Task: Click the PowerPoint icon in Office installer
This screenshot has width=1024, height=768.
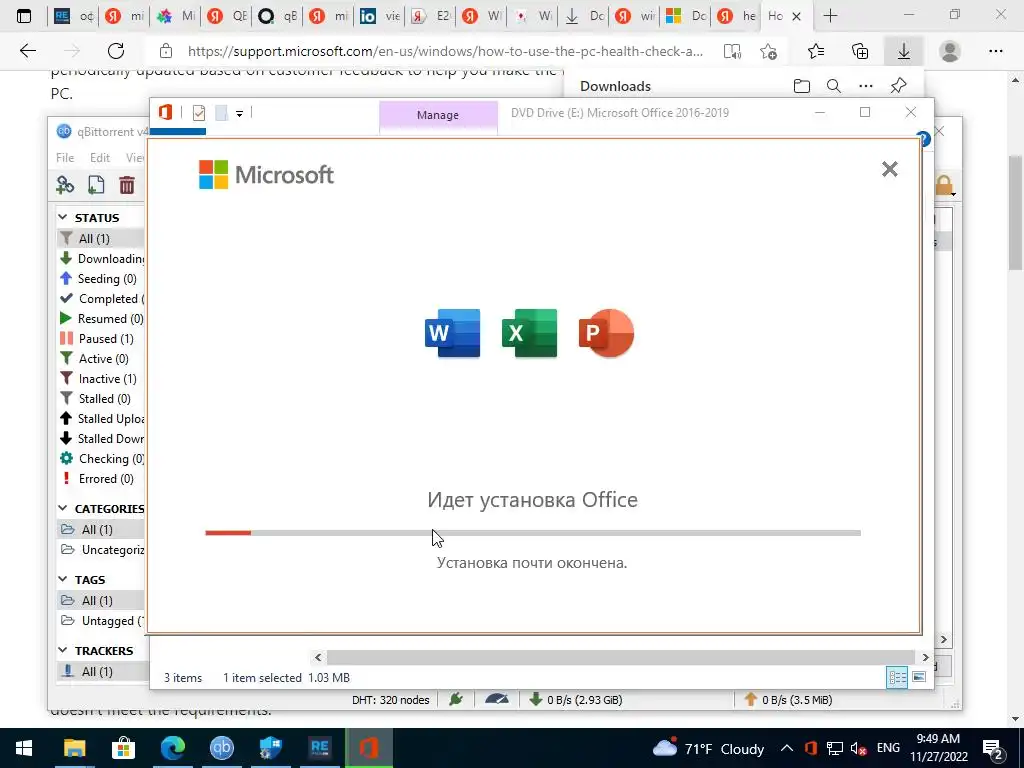Action: (606, 333)
